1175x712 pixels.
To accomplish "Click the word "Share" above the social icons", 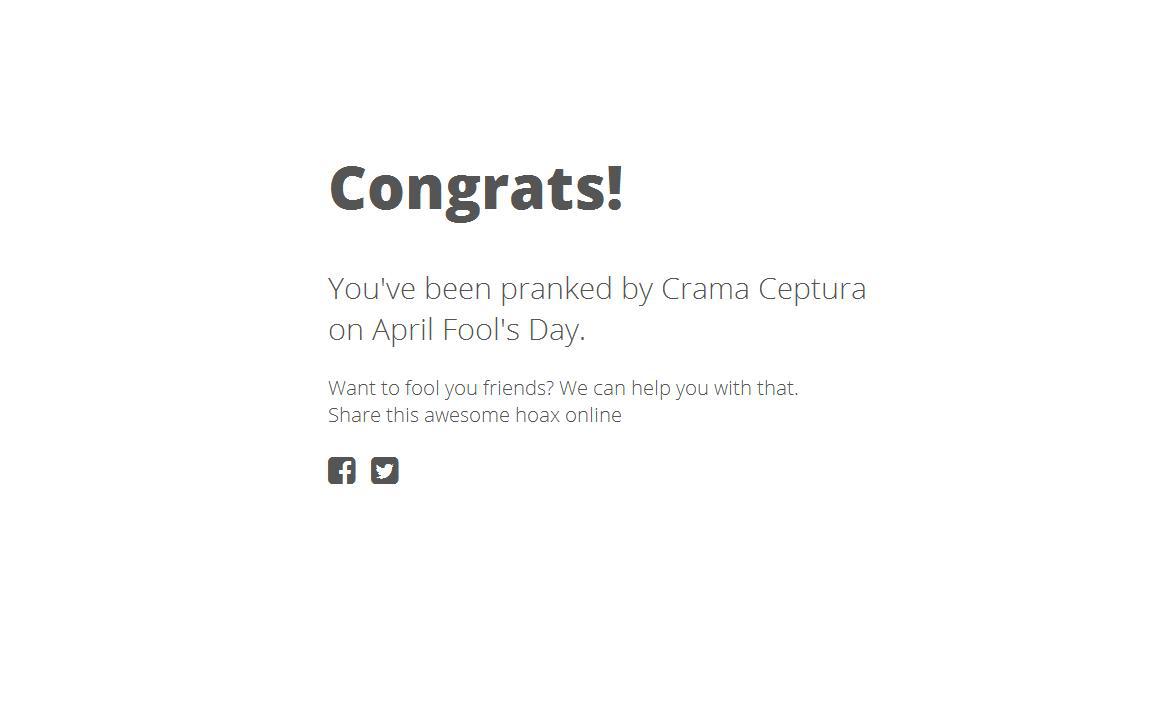I will pos(354,415).
